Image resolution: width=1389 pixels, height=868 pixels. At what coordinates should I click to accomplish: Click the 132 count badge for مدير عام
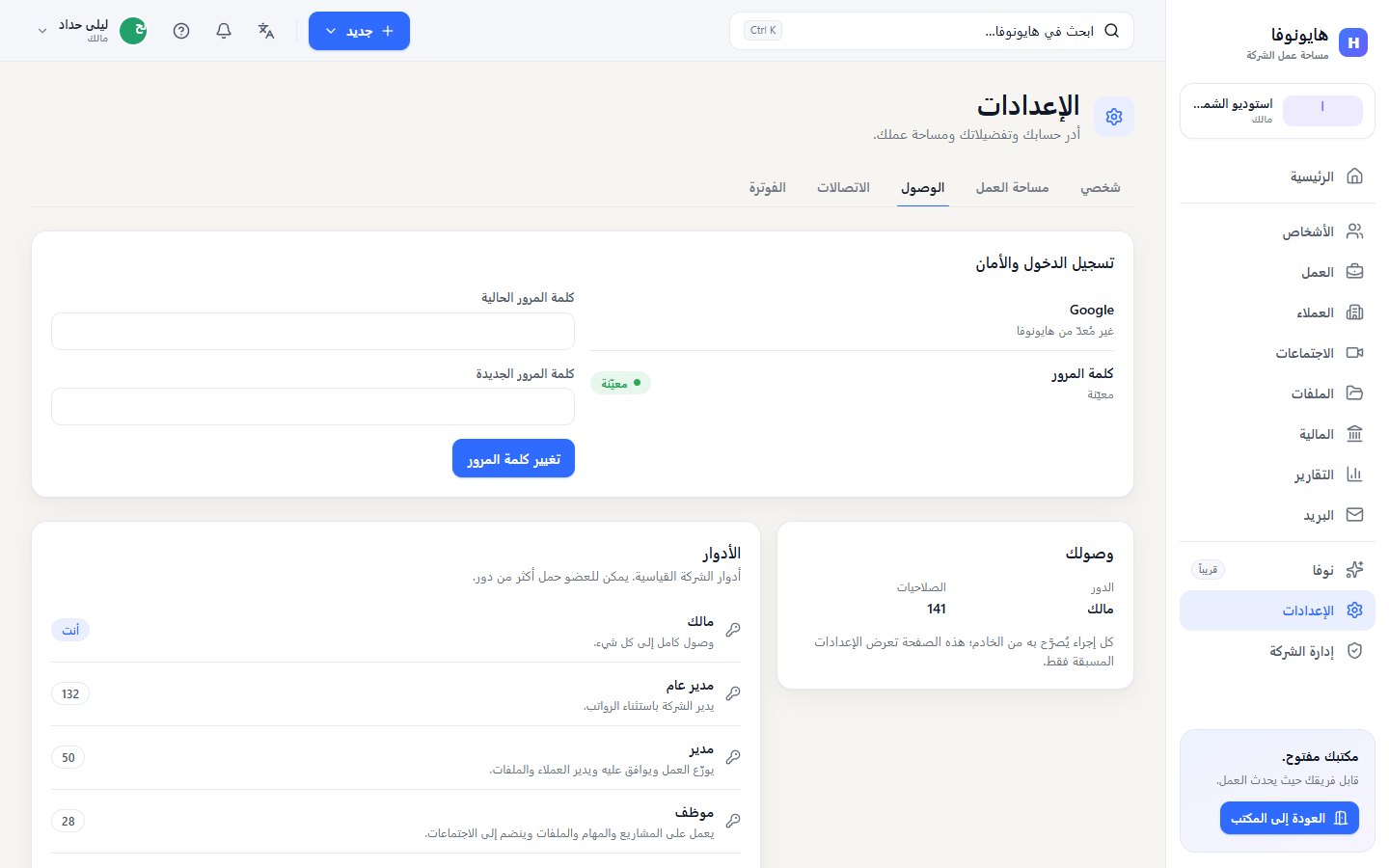[x=70, y=694]
